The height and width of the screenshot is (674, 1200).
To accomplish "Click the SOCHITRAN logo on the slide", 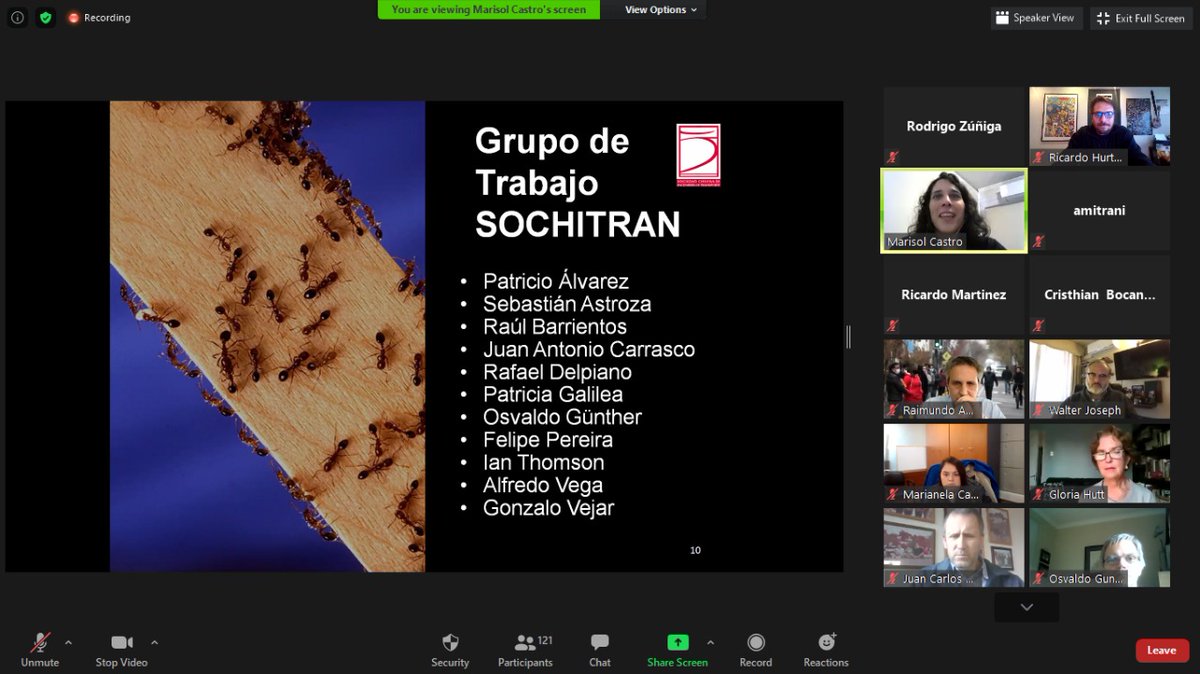I will pyautogui.click(x=698, y=155).
